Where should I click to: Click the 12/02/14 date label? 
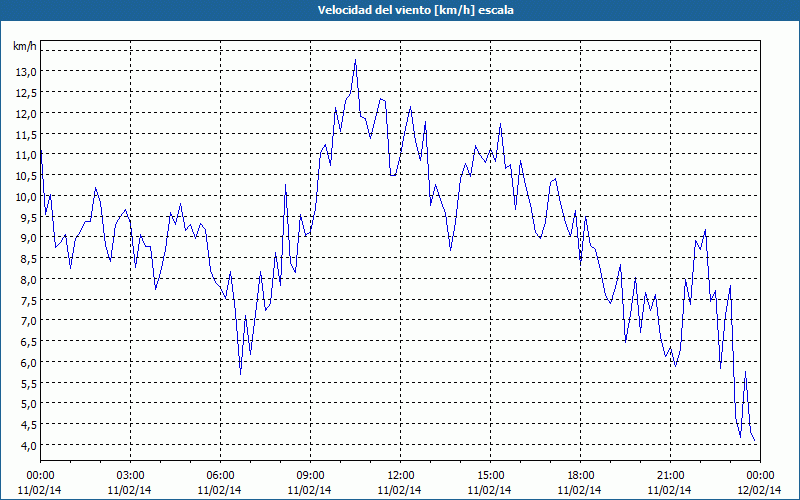(x=760, y=490)
